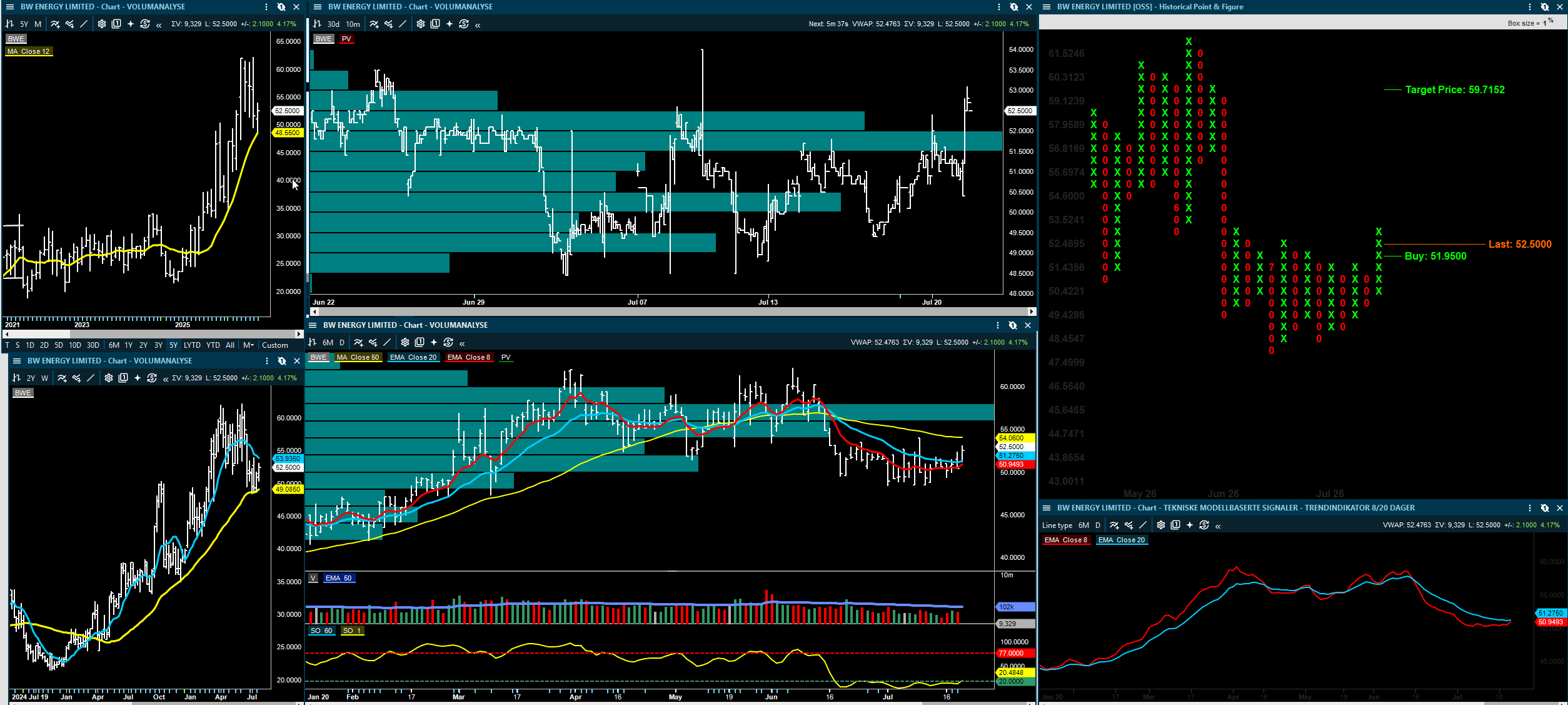The image size is (1568, 705).
Task: Click the Box size setting in Point & Figure
Action: (x=1530, y=23)
